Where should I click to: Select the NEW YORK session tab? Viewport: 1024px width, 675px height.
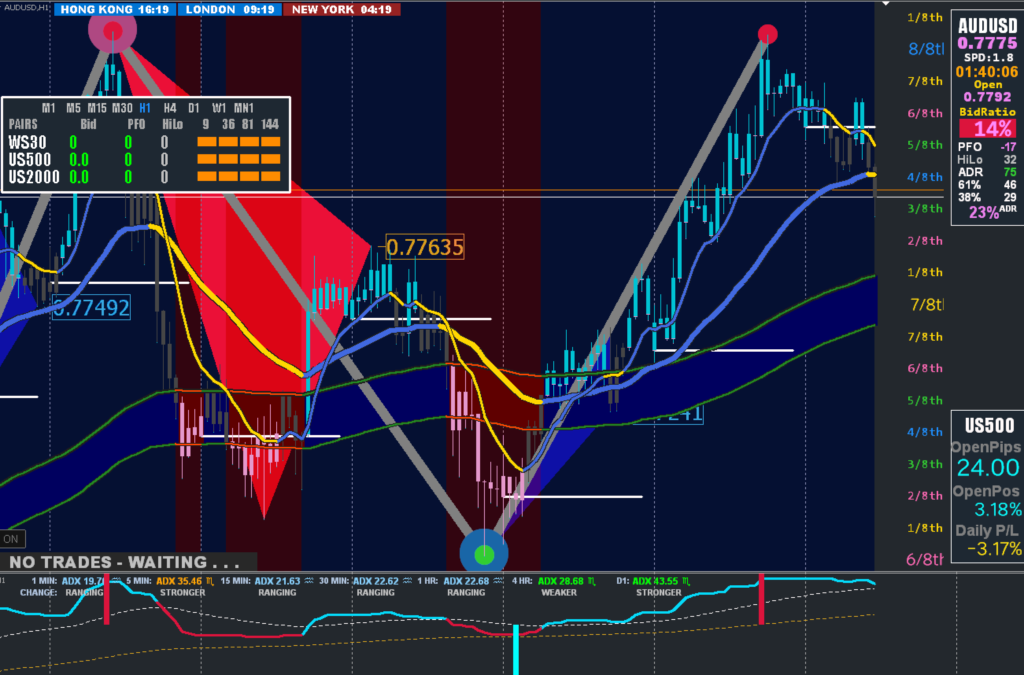[x=342, y=9]
